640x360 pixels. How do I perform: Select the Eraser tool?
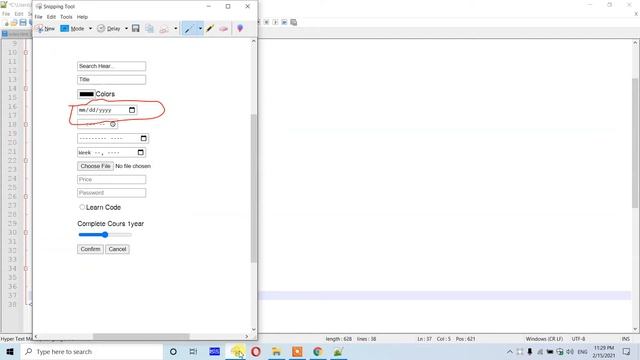tap(223, 29)
